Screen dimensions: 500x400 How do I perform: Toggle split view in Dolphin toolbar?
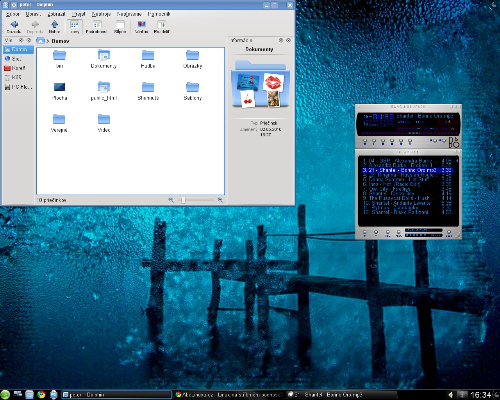click(x=162, y=27)
